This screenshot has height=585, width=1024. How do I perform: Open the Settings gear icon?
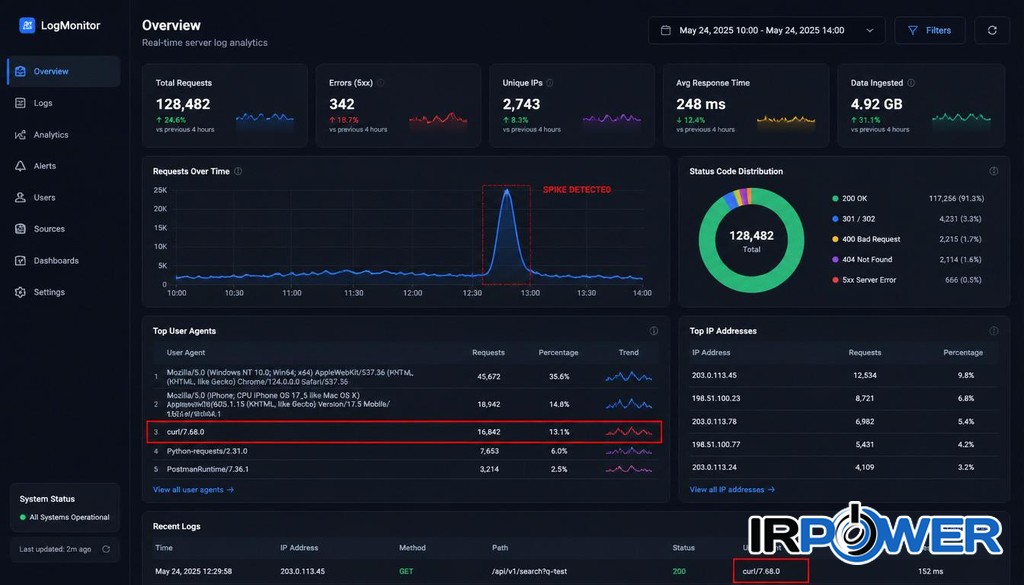coord(20,292)
